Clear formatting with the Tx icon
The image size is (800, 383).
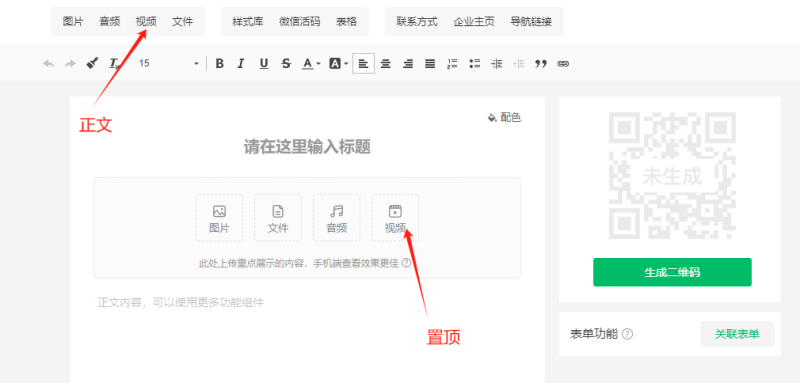114,64
